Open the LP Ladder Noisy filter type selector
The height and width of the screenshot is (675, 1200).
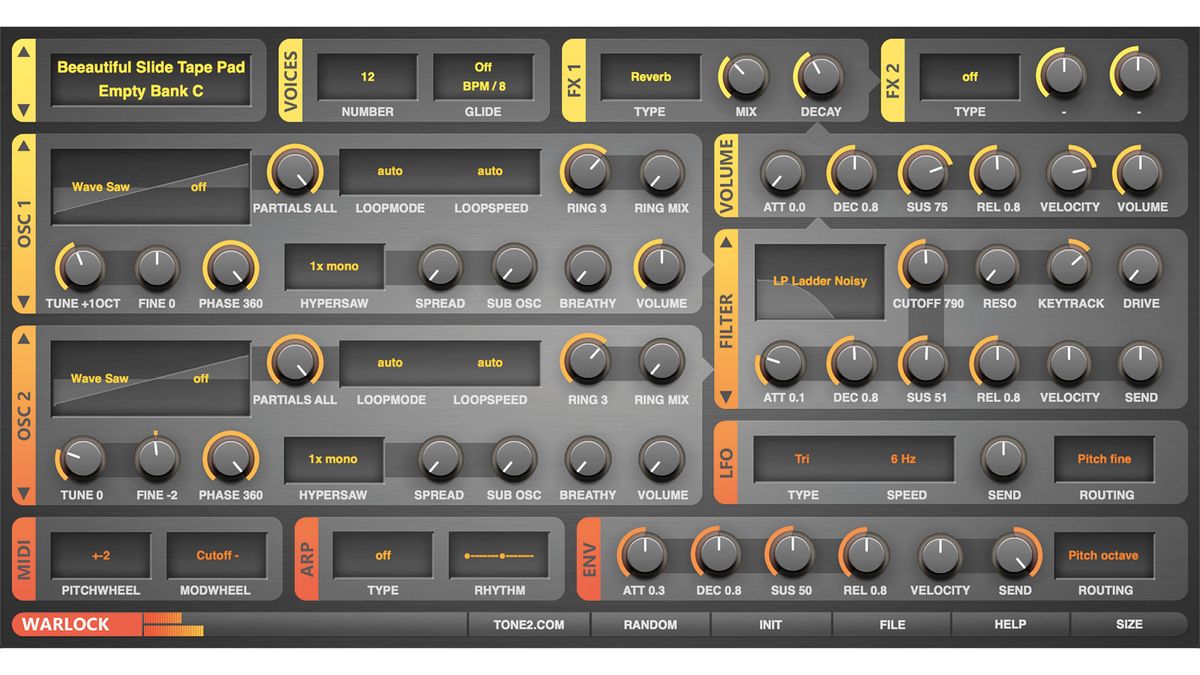[x=818, y=281]
